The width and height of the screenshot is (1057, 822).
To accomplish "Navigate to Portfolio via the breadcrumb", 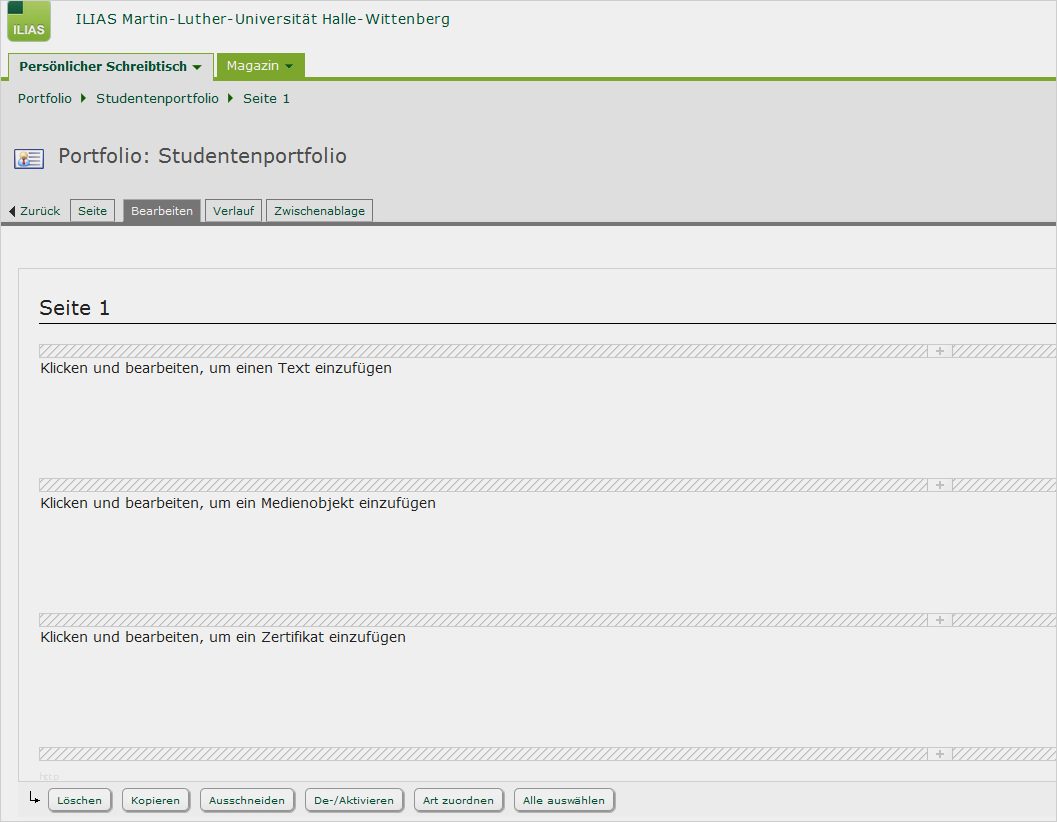I will point(44,98).
